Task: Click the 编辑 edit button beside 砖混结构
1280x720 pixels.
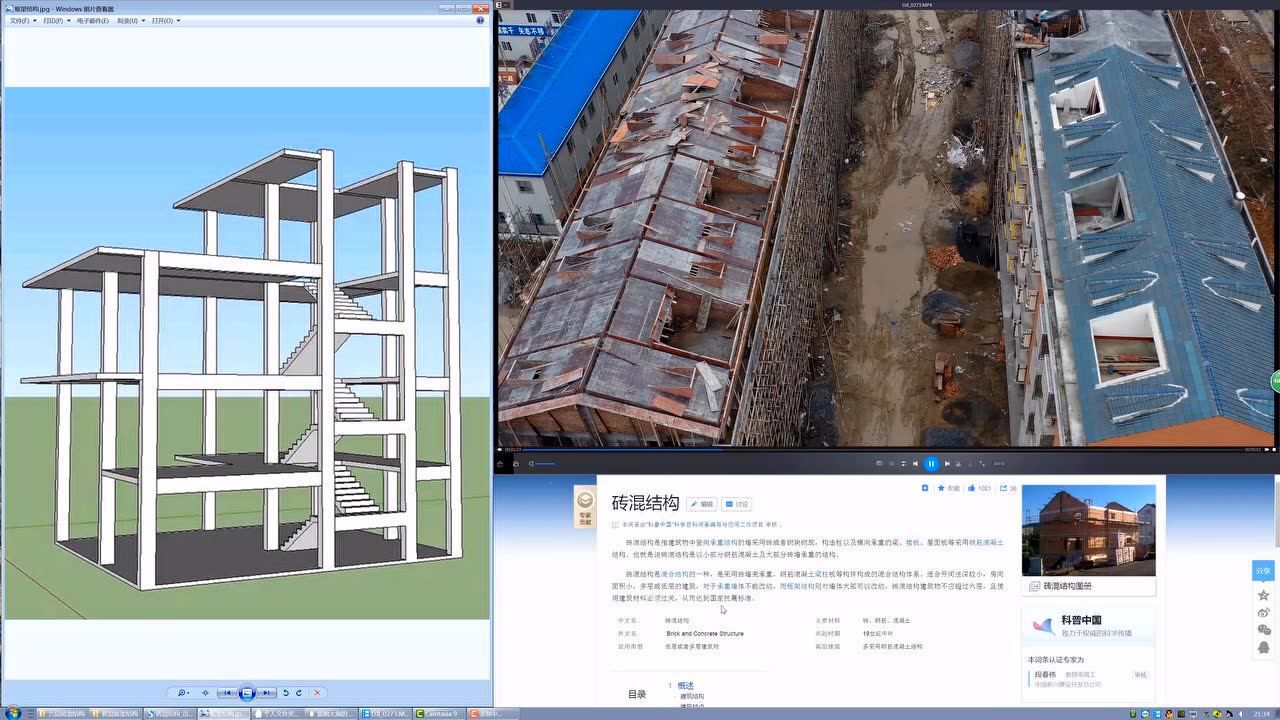Action: tap(701, 504)
